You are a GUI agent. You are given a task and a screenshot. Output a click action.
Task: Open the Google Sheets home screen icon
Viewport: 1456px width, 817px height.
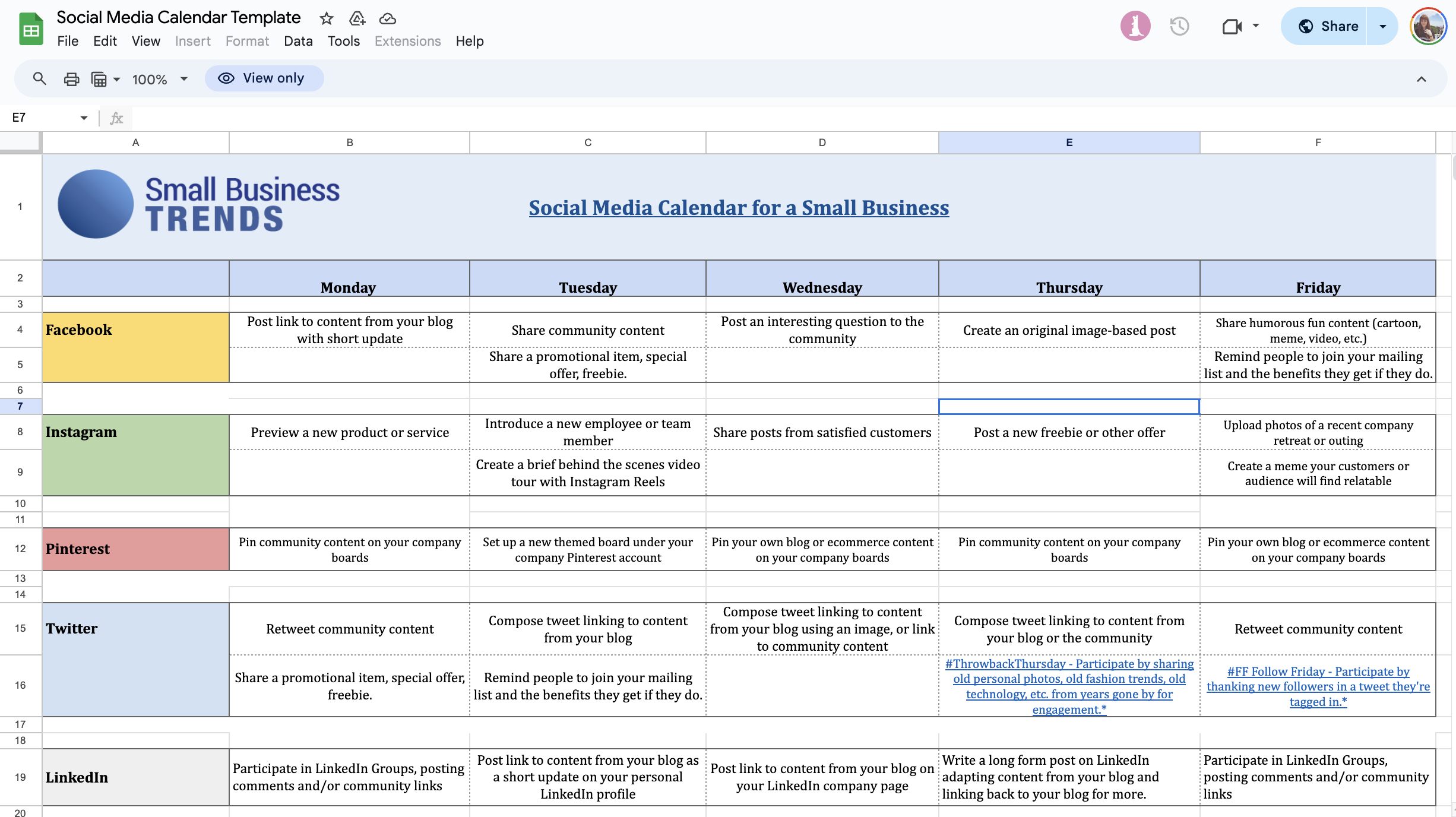click(30, 28)
